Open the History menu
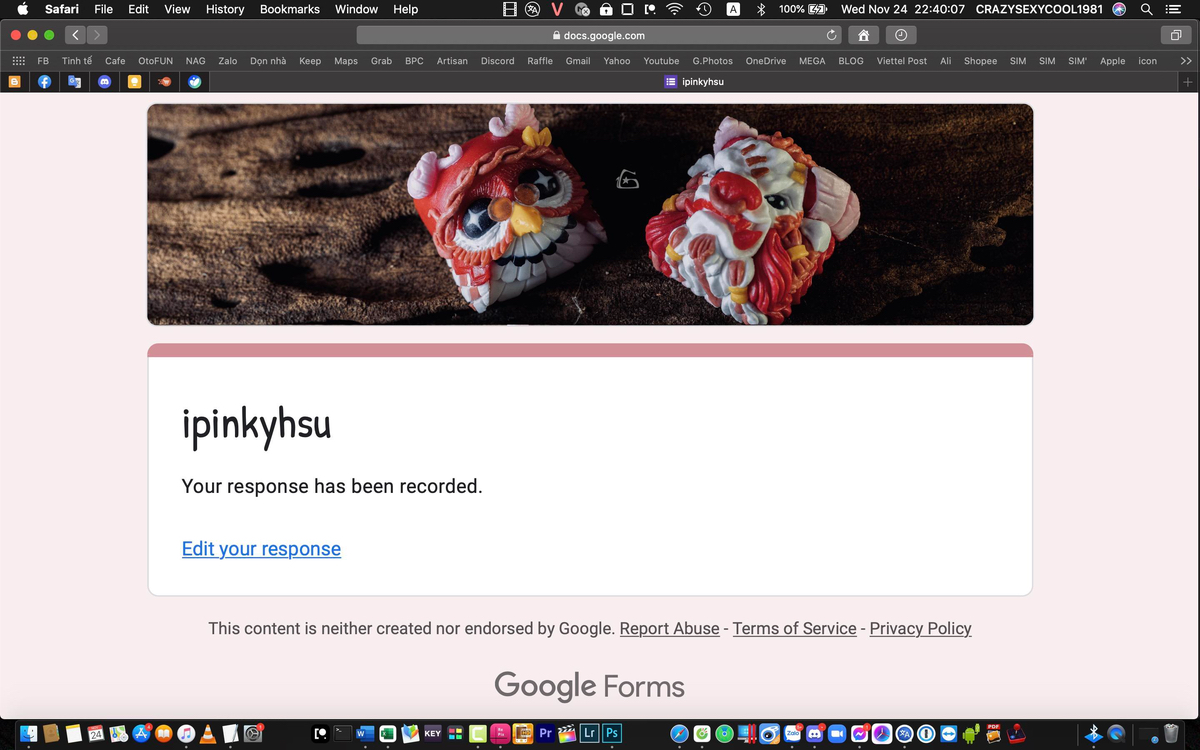 pos(225,9)
